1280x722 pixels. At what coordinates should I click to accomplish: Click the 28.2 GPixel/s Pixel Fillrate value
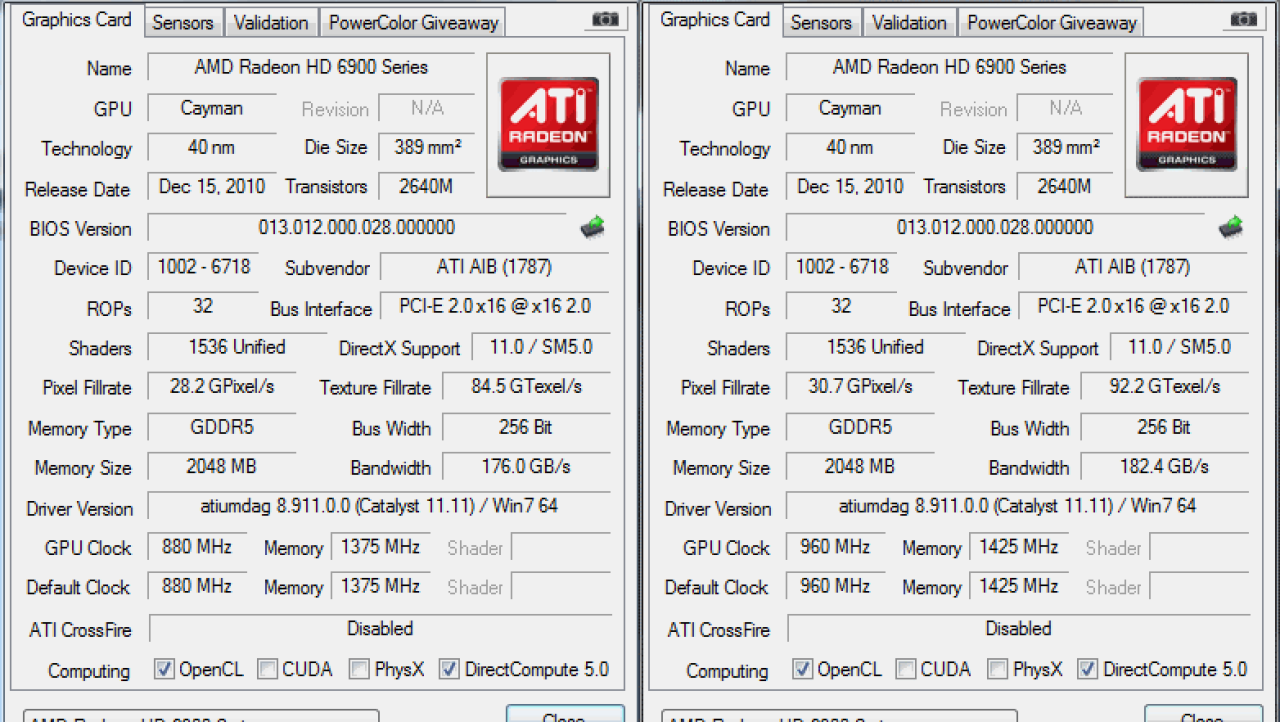pos(222,386)
